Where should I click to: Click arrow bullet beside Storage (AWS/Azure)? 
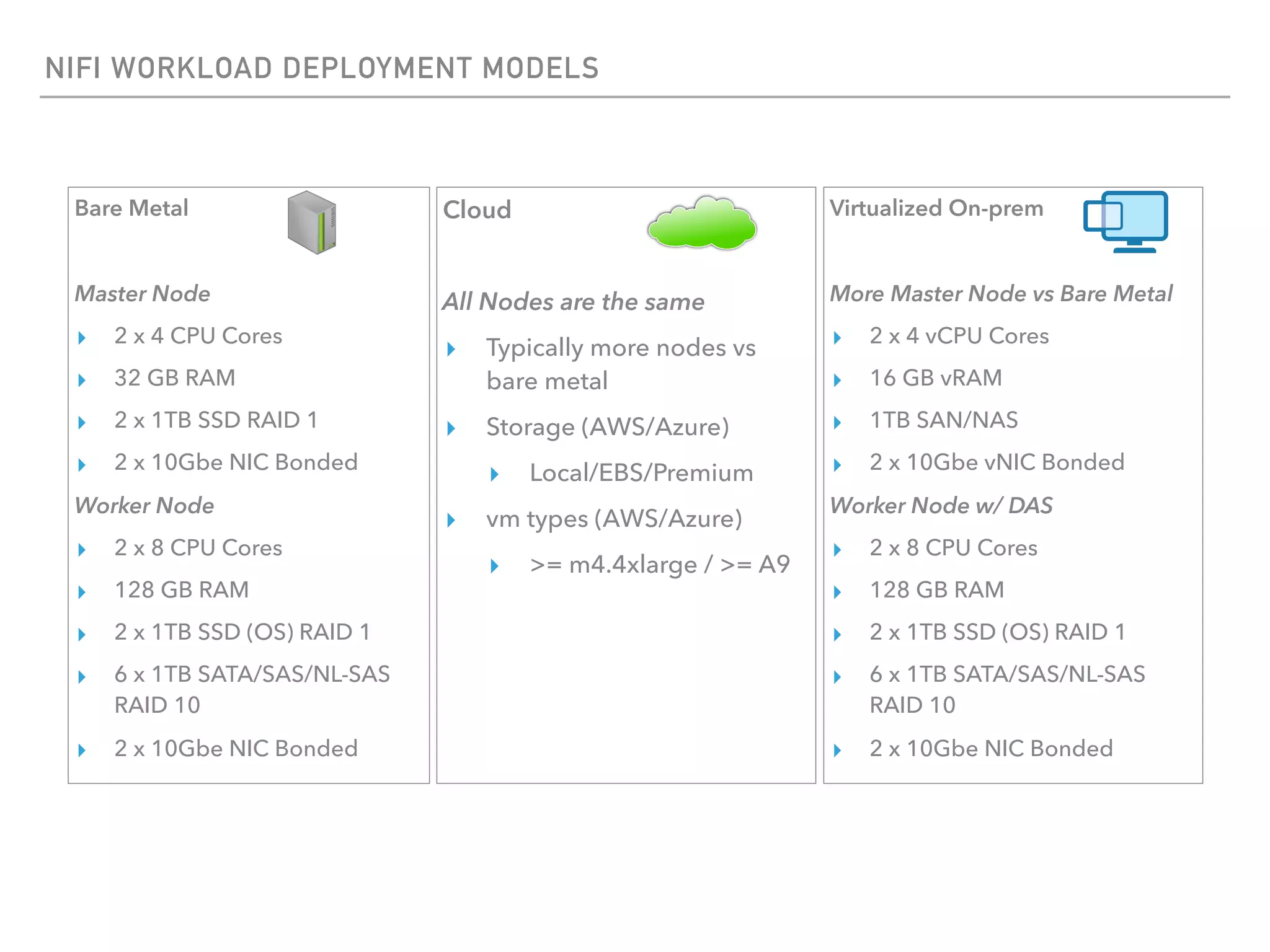[451, 428]
